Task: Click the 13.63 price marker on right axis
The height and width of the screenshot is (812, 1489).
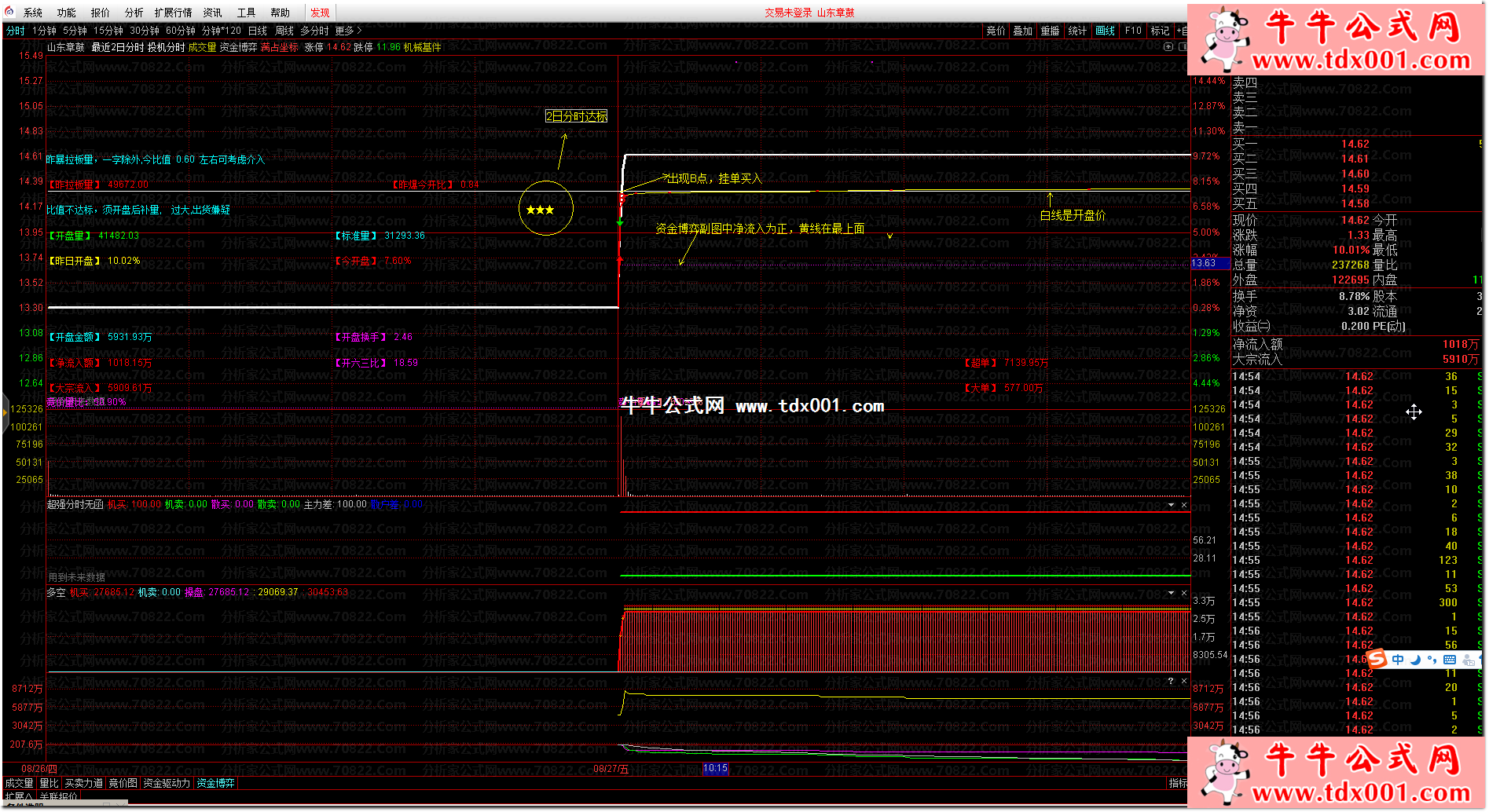Action: [x=1210, y=263]
